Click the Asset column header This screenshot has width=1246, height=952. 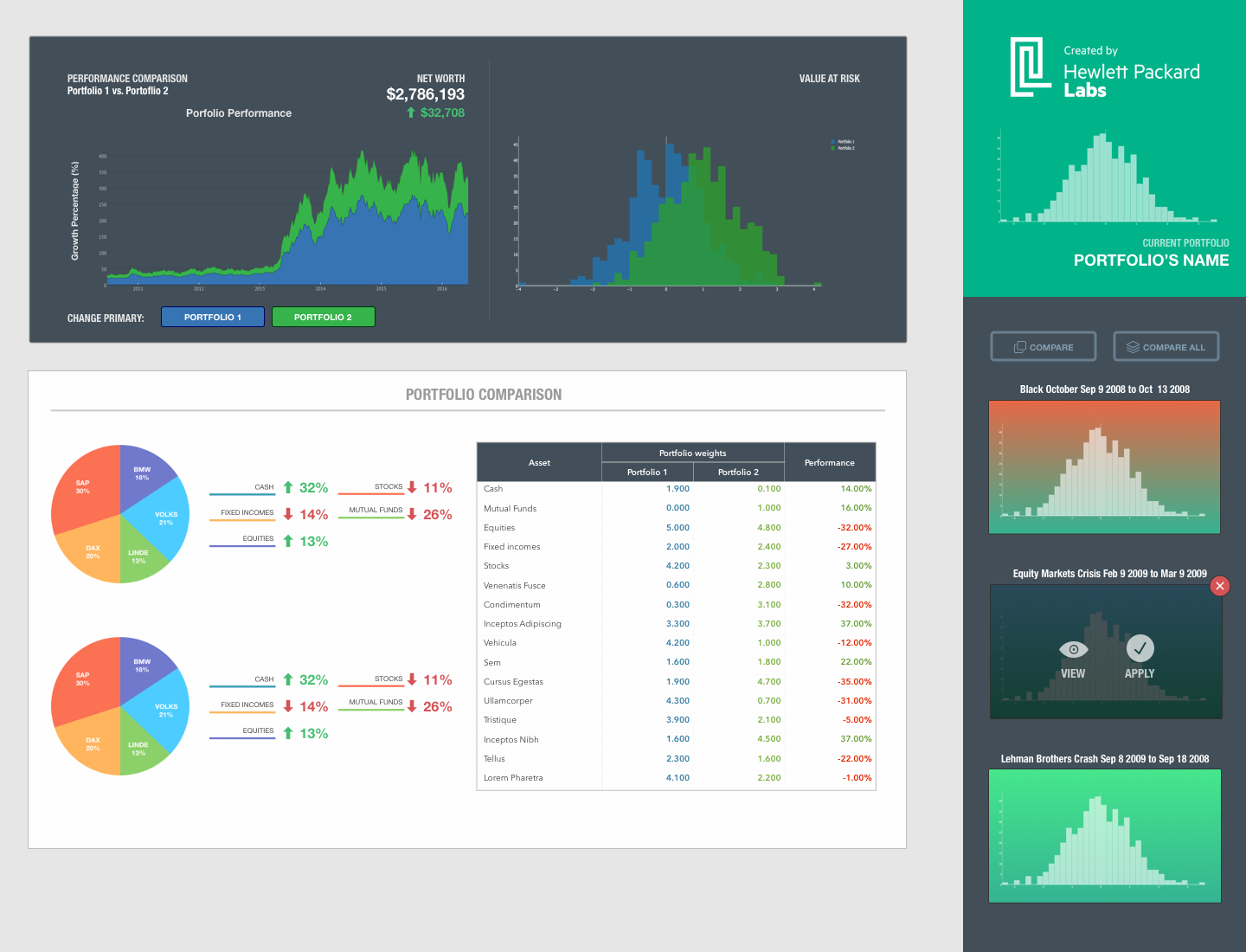click(x=539, y=462)
